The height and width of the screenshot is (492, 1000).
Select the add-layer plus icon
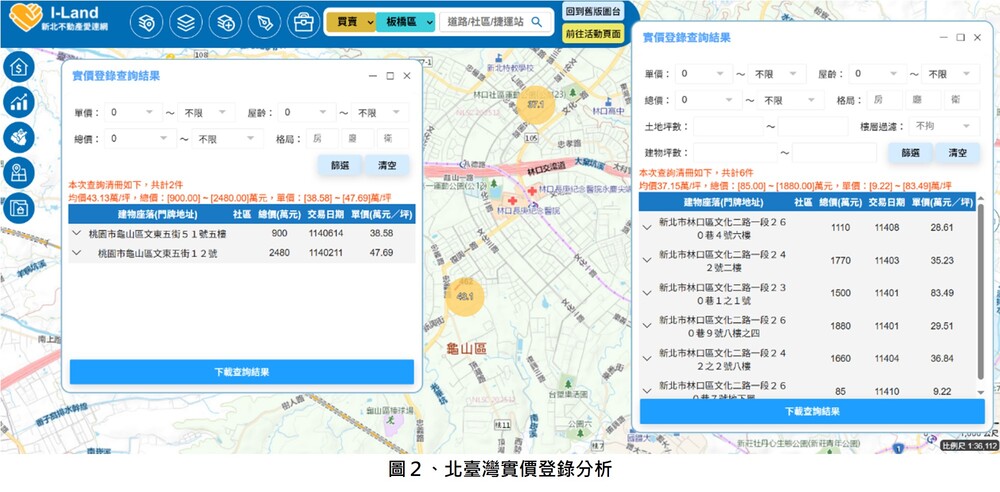click(223, 22)
